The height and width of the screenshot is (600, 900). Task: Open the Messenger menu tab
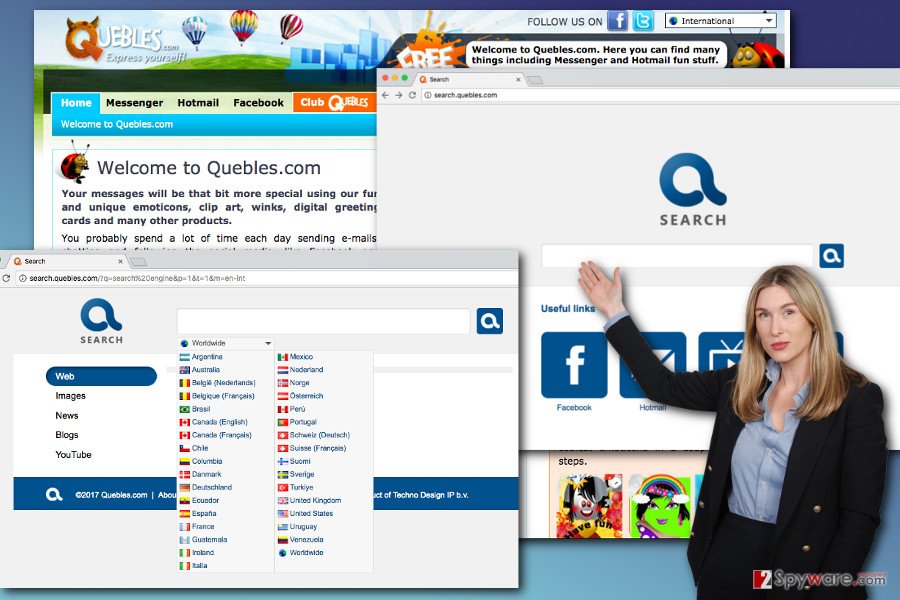coord(134,103)
